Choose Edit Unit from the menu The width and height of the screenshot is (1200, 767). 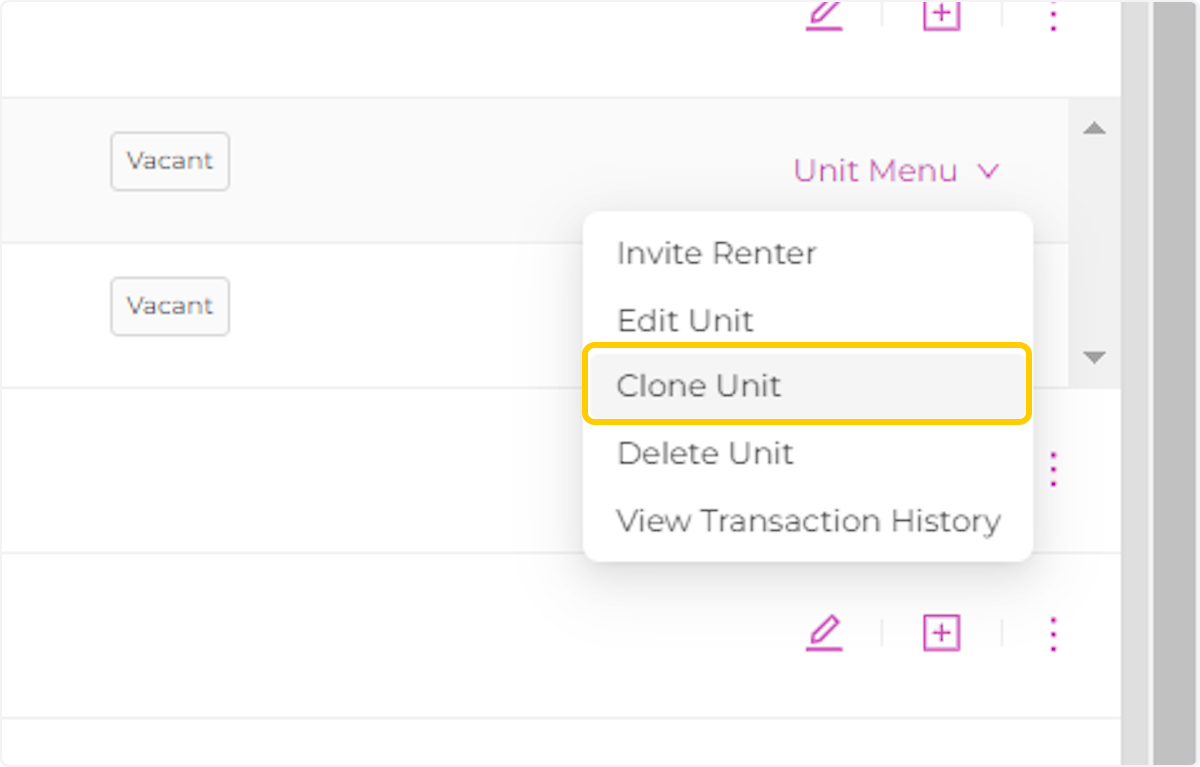[685, 320]
